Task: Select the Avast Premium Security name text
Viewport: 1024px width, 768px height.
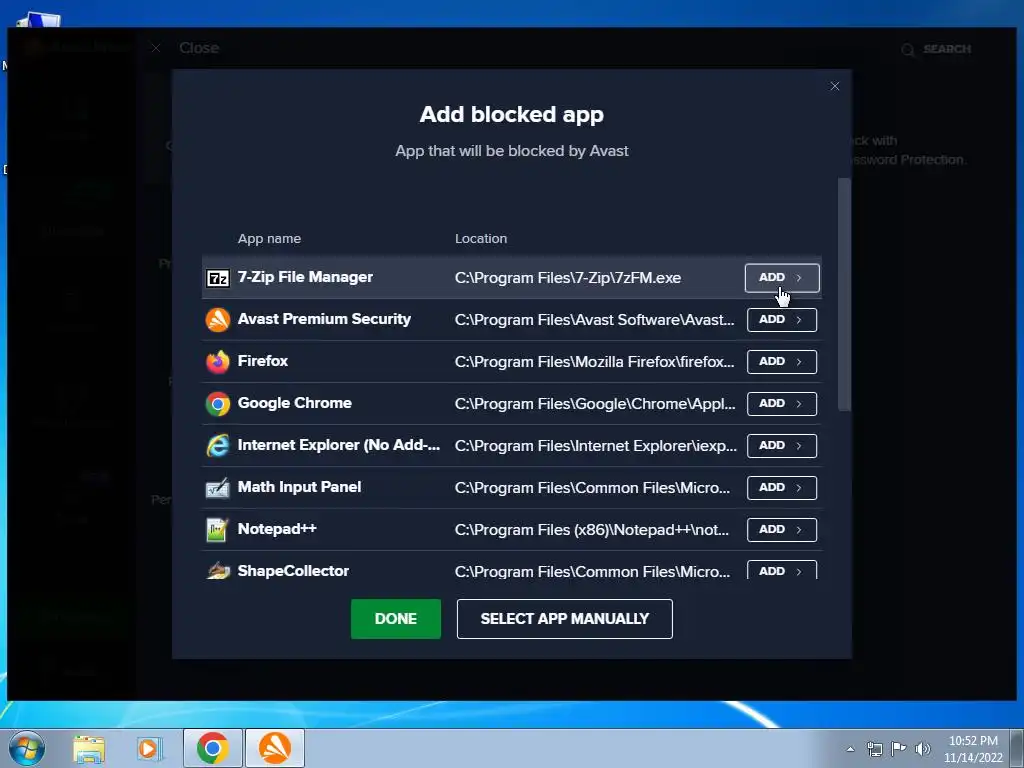Action: 324,319
